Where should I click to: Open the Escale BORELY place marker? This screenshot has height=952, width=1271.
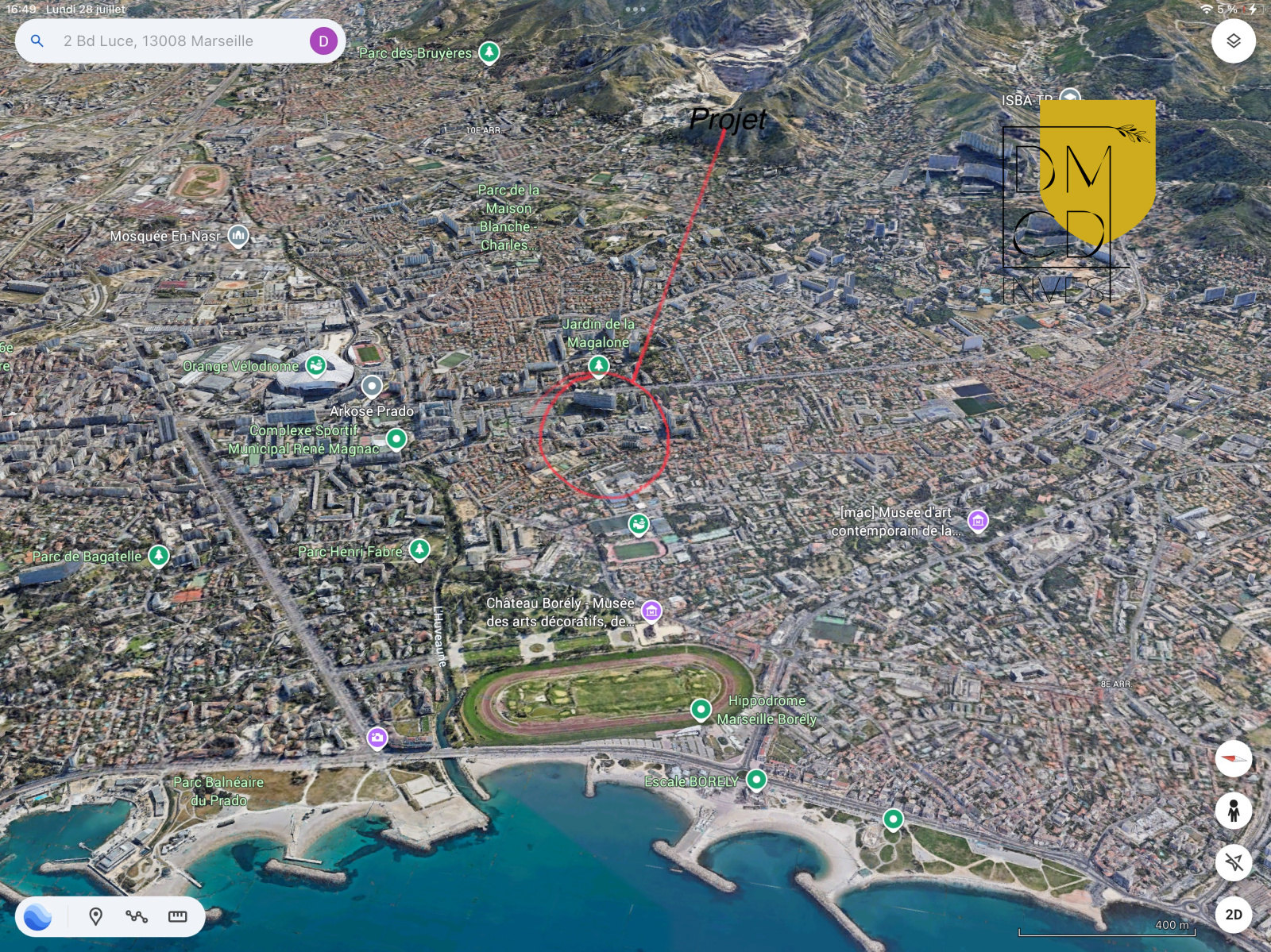(x=756, y=780)
